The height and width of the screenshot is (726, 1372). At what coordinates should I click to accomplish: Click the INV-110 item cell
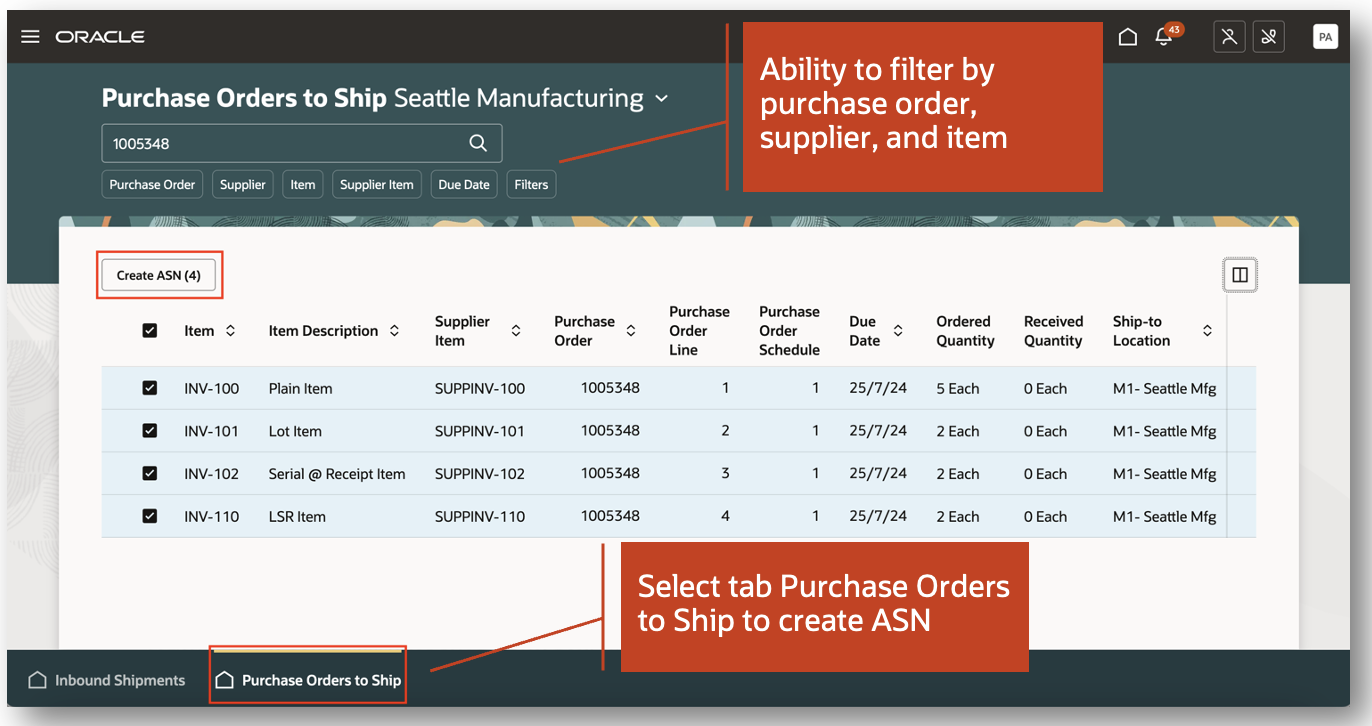(x=212, y=517)
